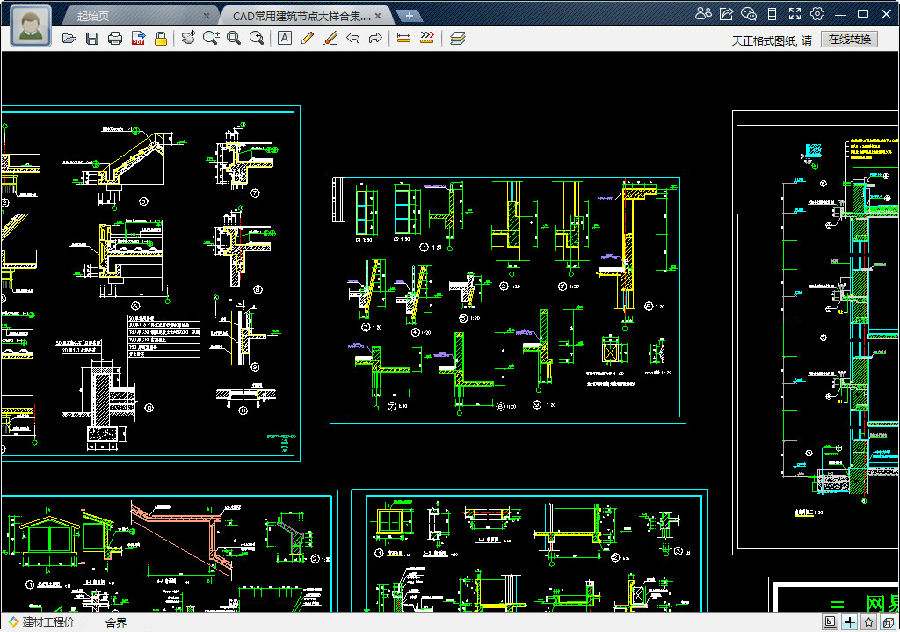Close the 起始页 tab
The height and width of the screenshot is (632, 900).
click(207, 16)
